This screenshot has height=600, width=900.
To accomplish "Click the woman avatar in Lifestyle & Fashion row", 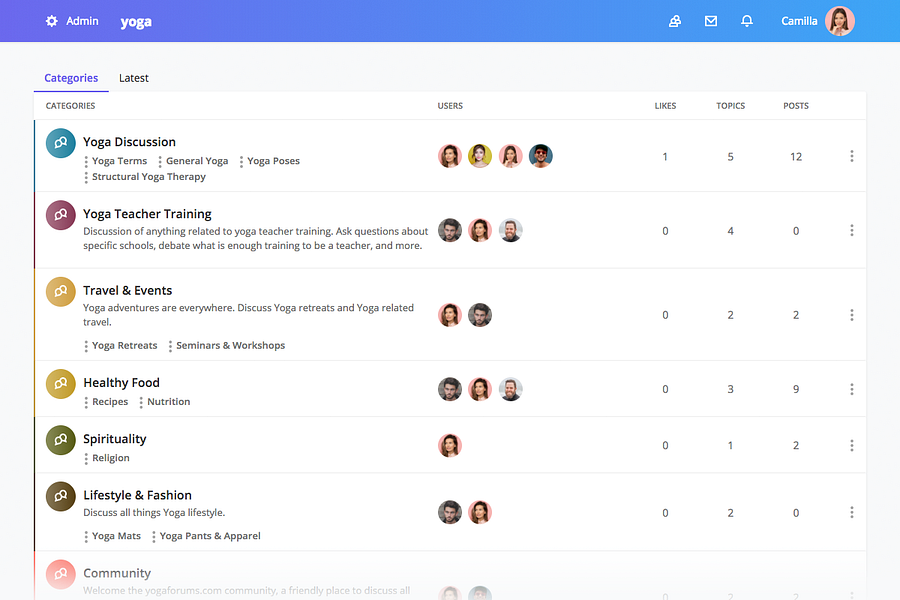I will point(480,512).
